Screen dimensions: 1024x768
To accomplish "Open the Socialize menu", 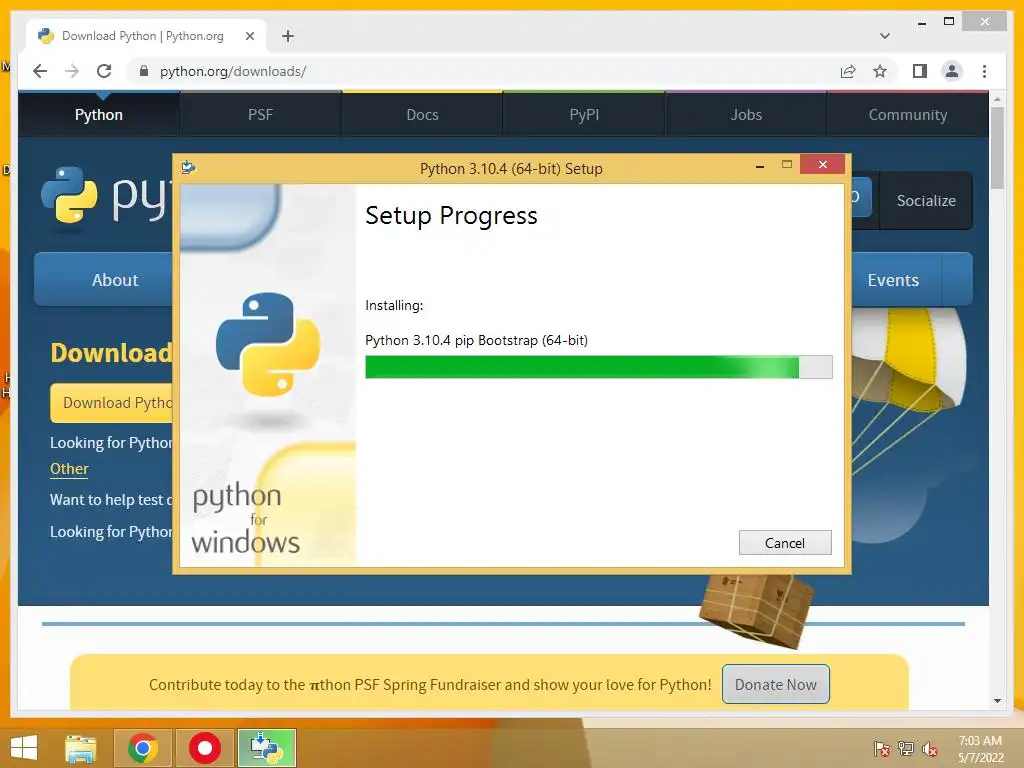I will pyautogui.click(x=925, y=200).
